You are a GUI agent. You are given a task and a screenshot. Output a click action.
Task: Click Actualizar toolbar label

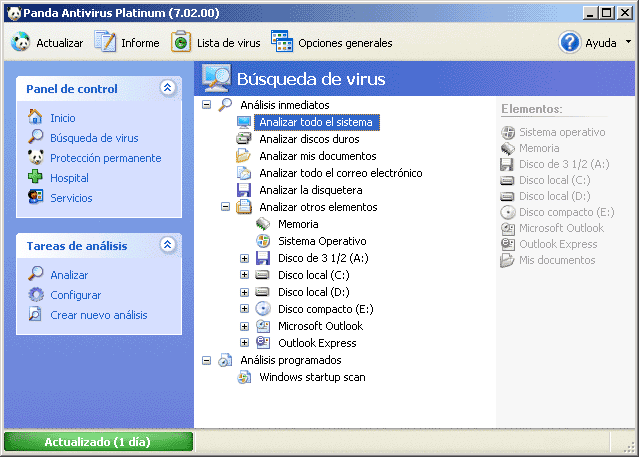point(59,43)
